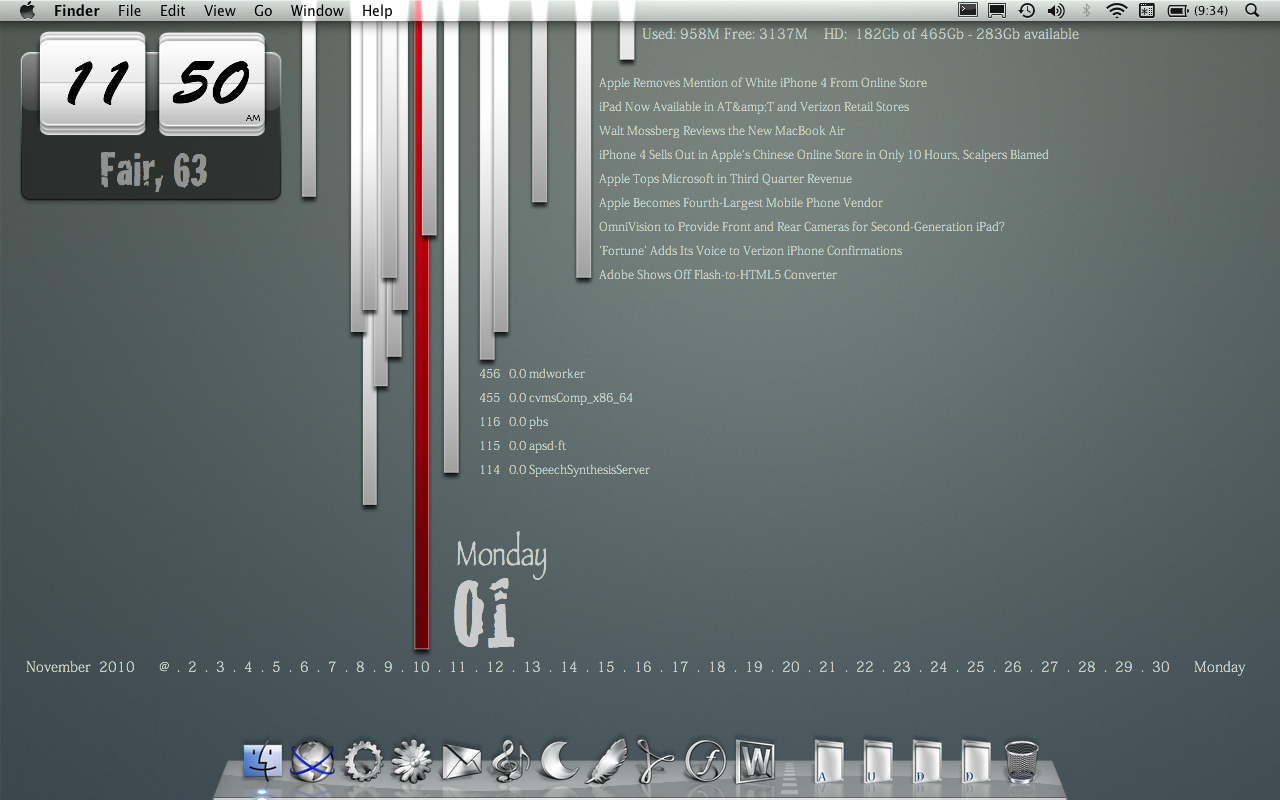Click 'Monday' at the calendar row's right end
This screenshot has height=800, width=1280.
pyautogui.click(x=1219, y=667)
